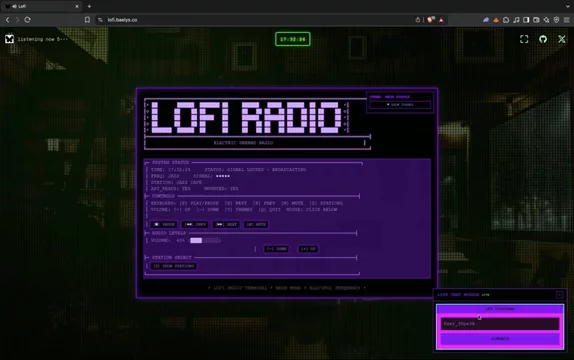Screen dimensions: 574x360
Task: Open Brave Shields lion icon
Action: coord(430,20)
